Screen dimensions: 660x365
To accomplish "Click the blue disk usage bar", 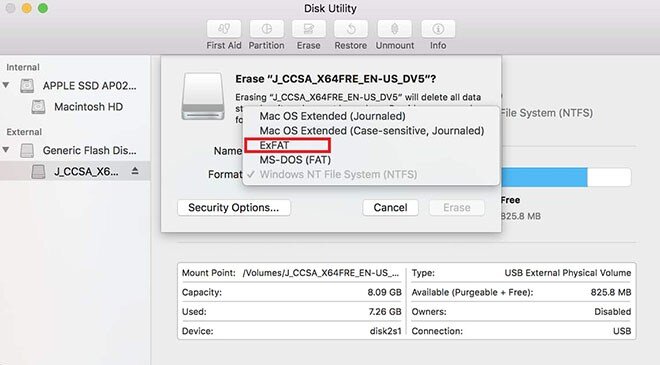I will [544, 177].
